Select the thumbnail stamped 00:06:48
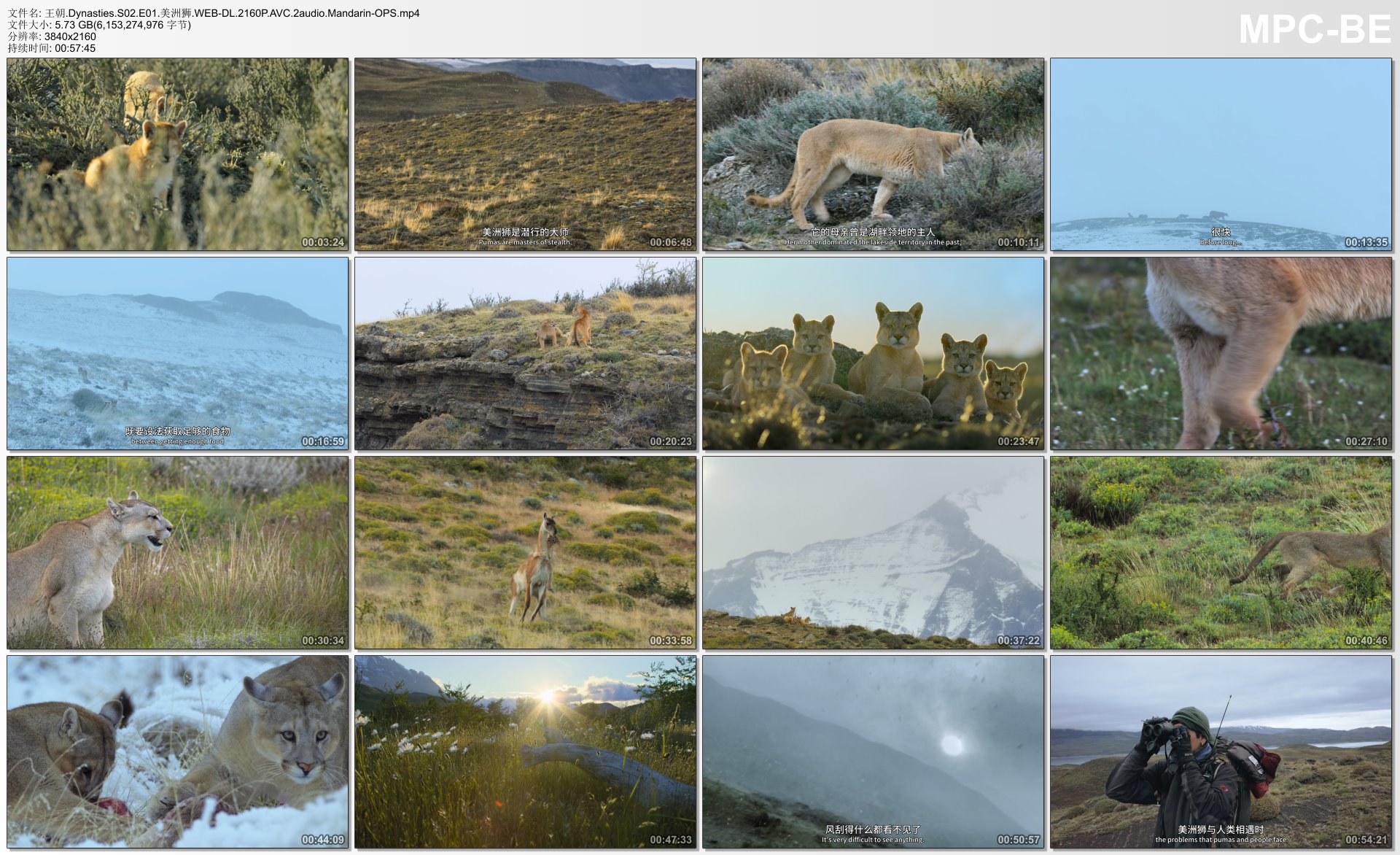The image size is (1400, 855). pos(525,155)
